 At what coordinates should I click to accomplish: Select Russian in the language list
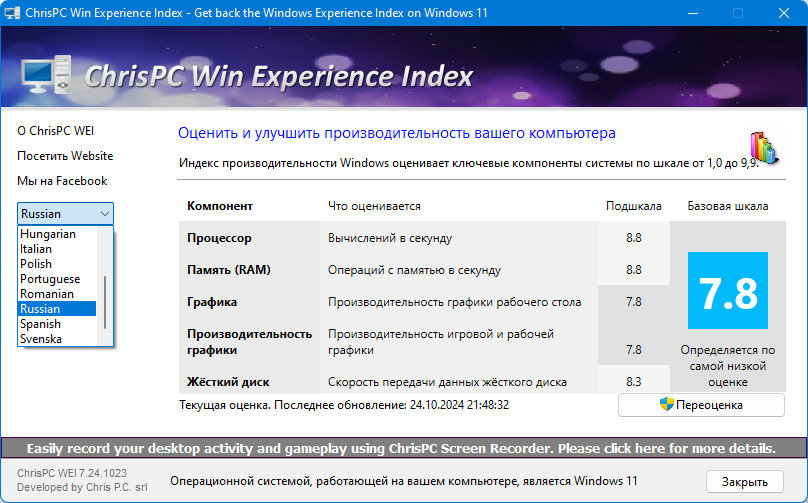point(57,309)
